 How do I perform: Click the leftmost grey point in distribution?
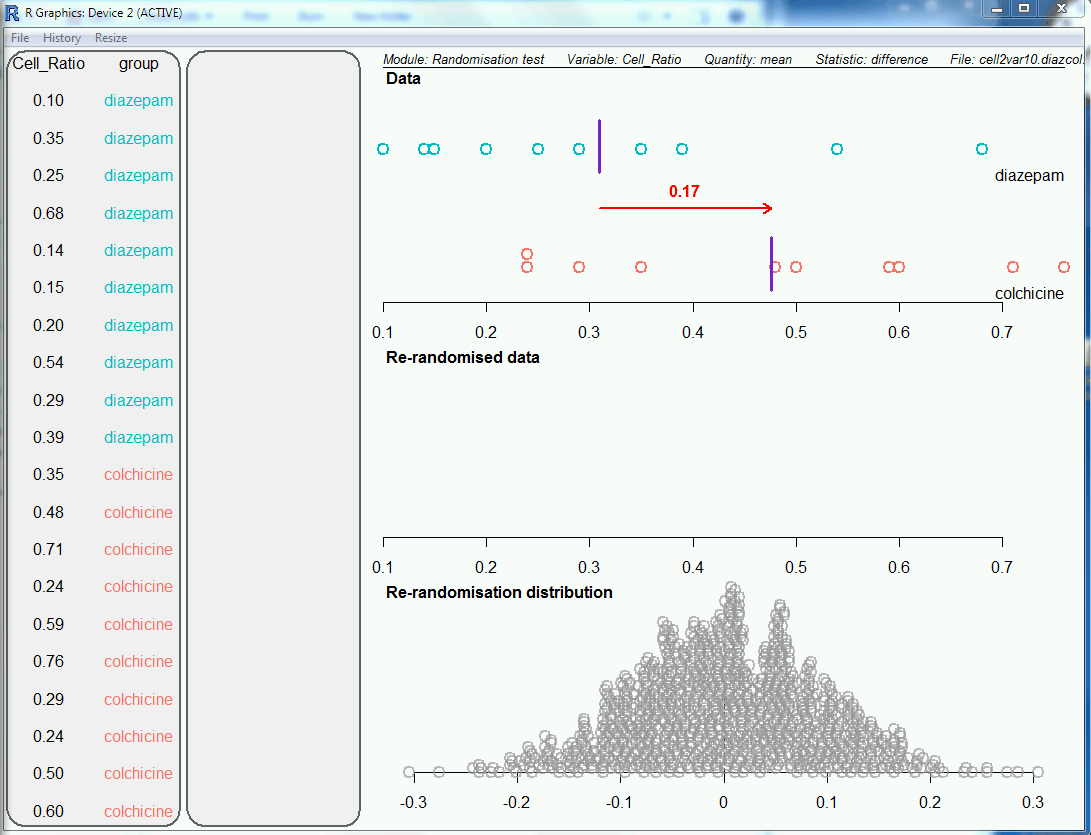tap(409, 772)
